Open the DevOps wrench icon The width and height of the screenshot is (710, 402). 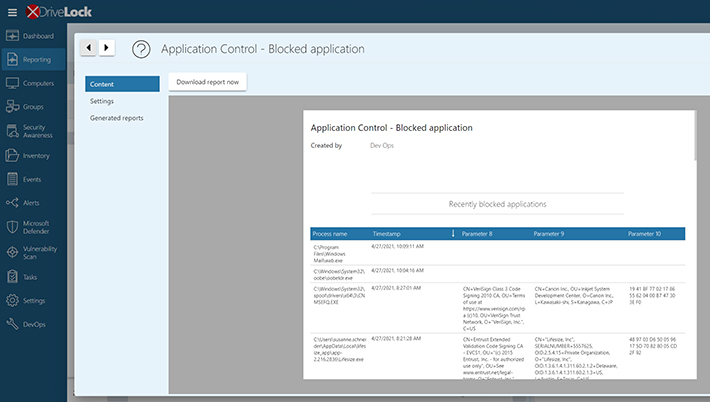click(12, 324)
